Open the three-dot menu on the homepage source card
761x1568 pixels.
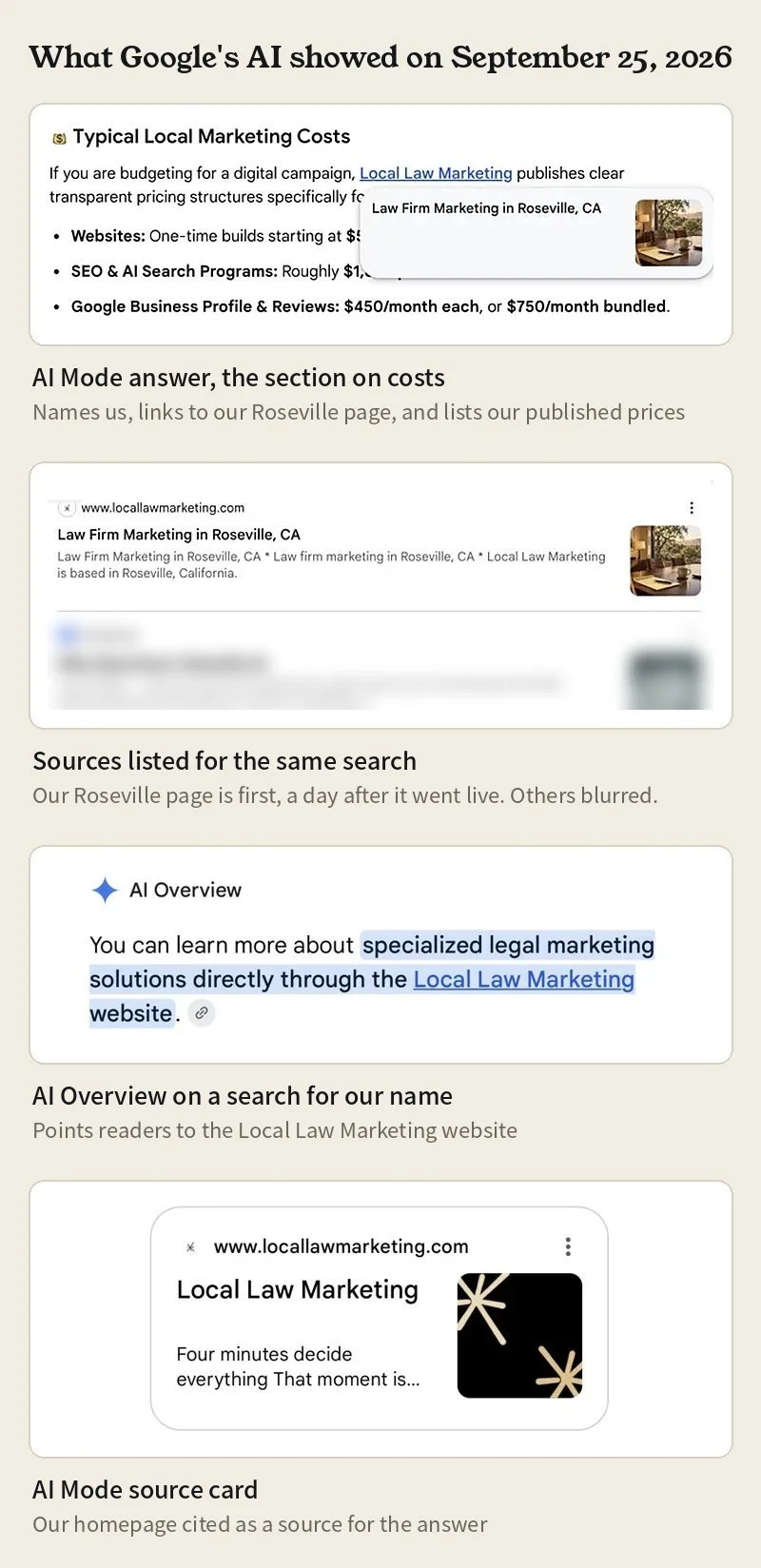tap(568, 1246)
